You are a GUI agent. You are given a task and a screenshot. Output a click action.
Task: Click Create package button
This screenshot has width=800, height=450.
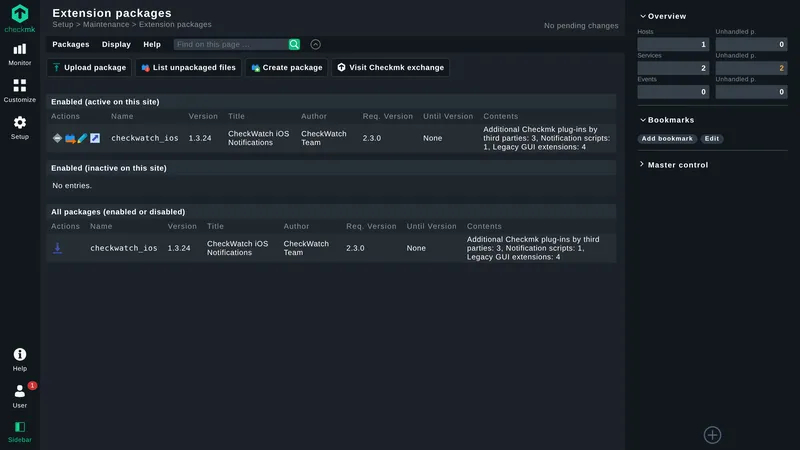tap(286, 67)
